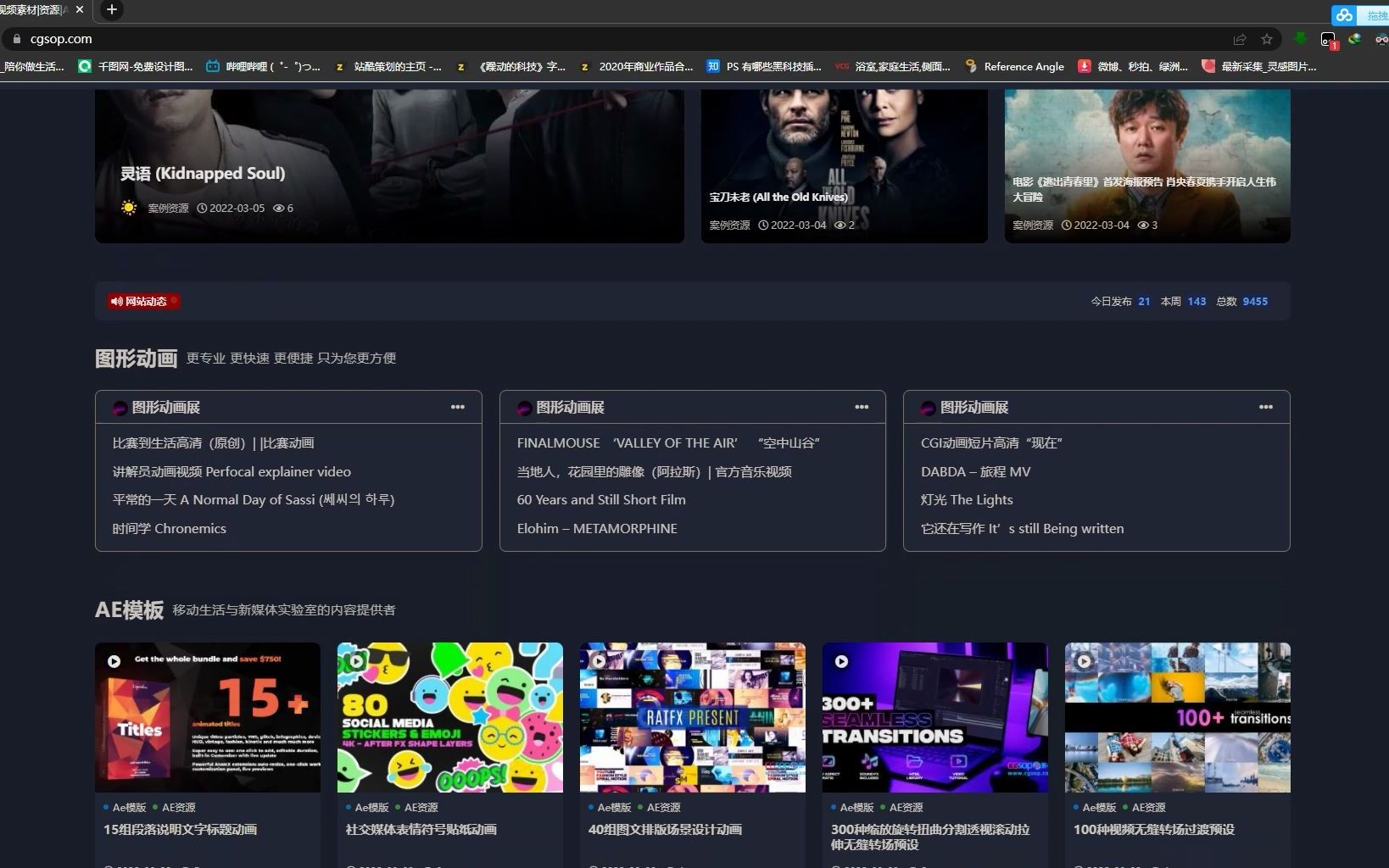Open the green download arrow extension
This screenshot has width=1389, height=868.
pyautogui.click(x=1301, y=39)
